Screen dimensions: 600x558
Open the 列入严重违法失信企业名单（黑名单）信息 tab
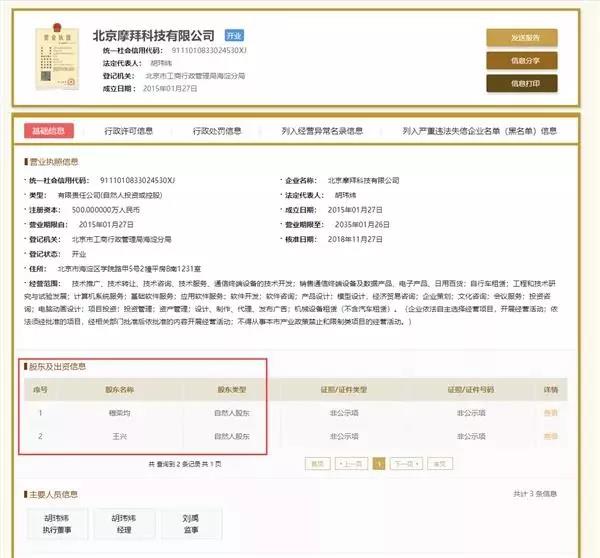point(479,131)
